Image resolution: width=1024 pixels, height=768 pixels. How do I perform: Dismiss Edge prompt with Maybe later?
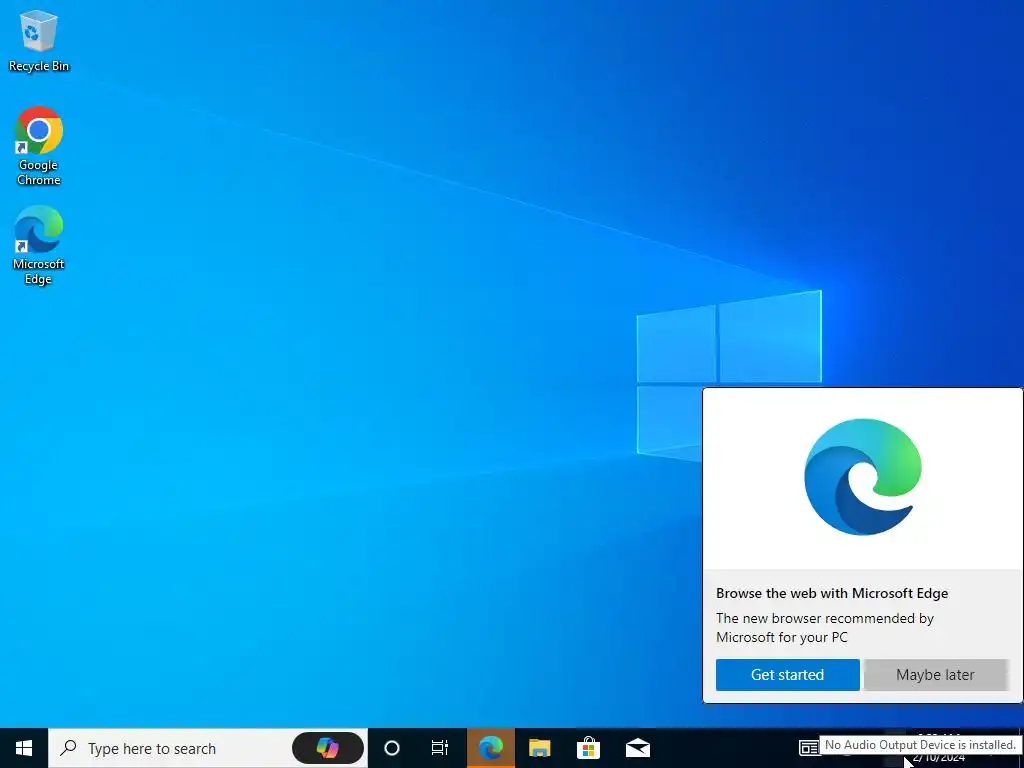pyautogui.click(x=935, y=675)
